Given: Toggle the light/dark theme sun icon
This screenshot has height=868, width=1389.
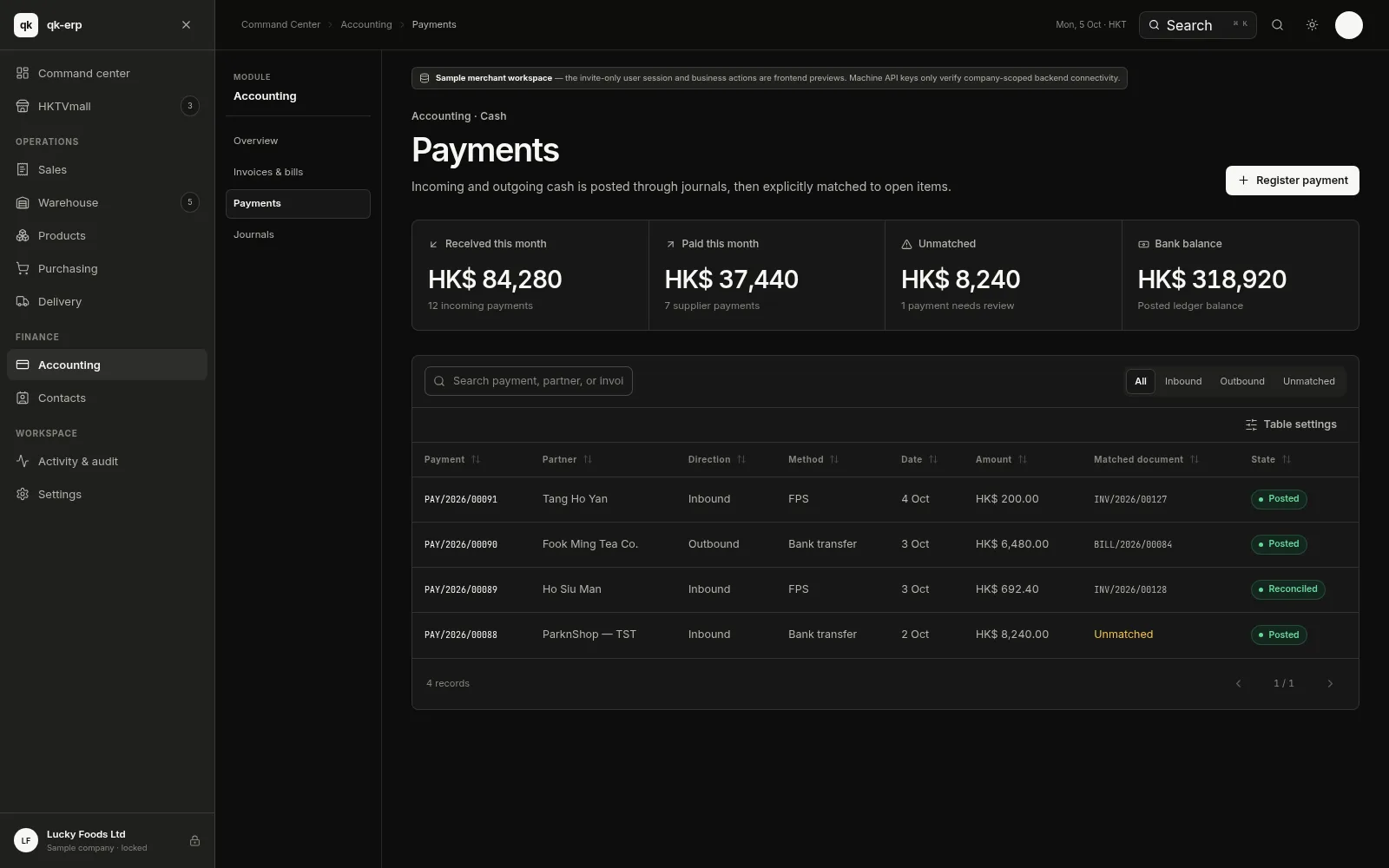Looking at the screenshot, I should click(x=1312, y=25).
